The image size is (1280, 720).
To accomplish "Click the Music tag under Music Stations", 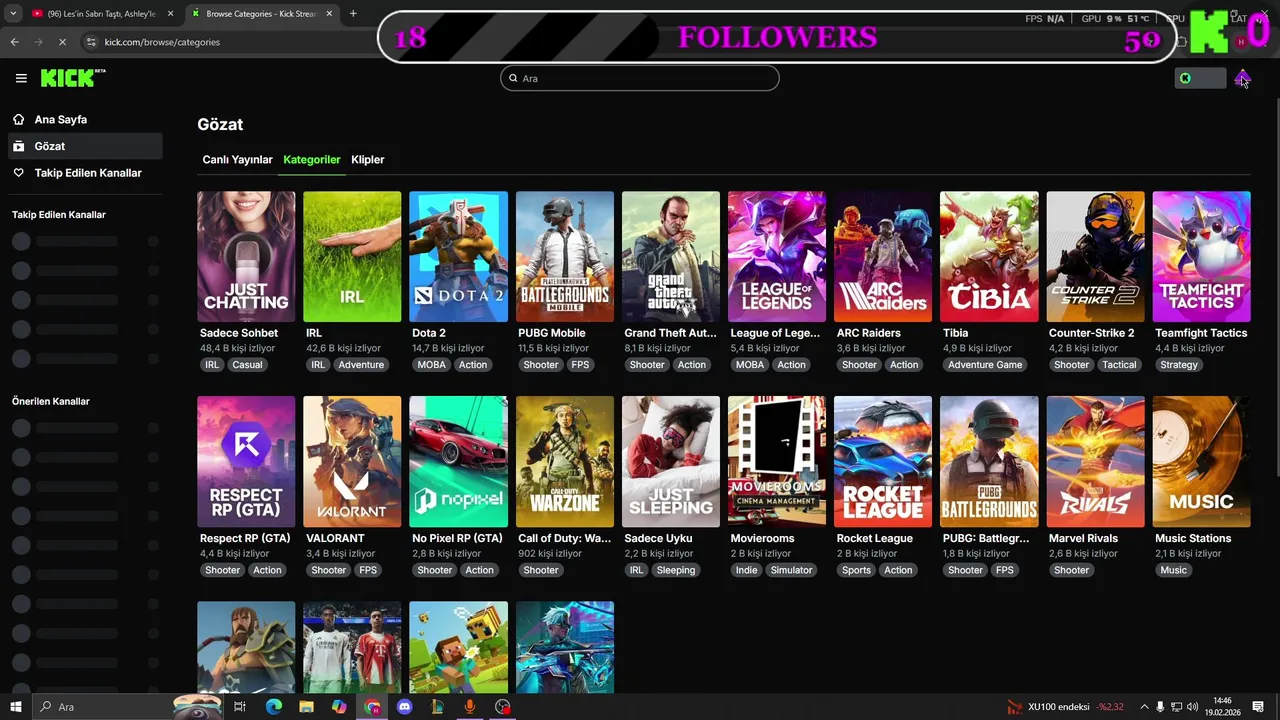I will click(1174, 570).
